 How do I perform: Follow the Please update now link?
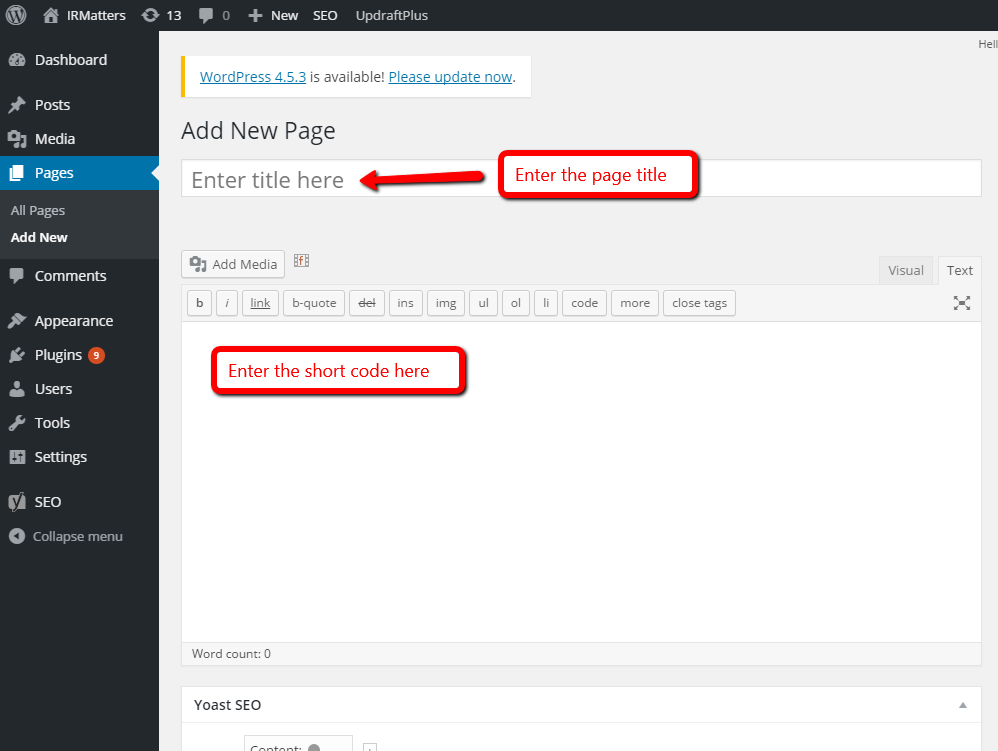coord(450,77)
